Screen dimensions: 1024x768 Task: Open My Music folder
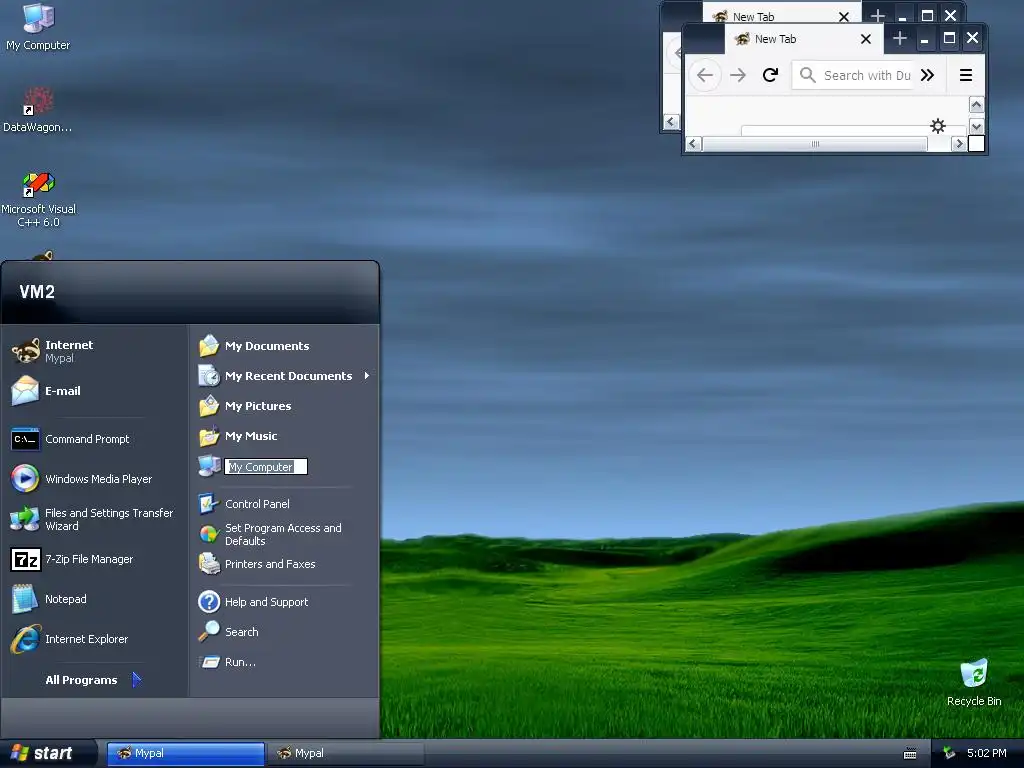(x=238, y=436)
